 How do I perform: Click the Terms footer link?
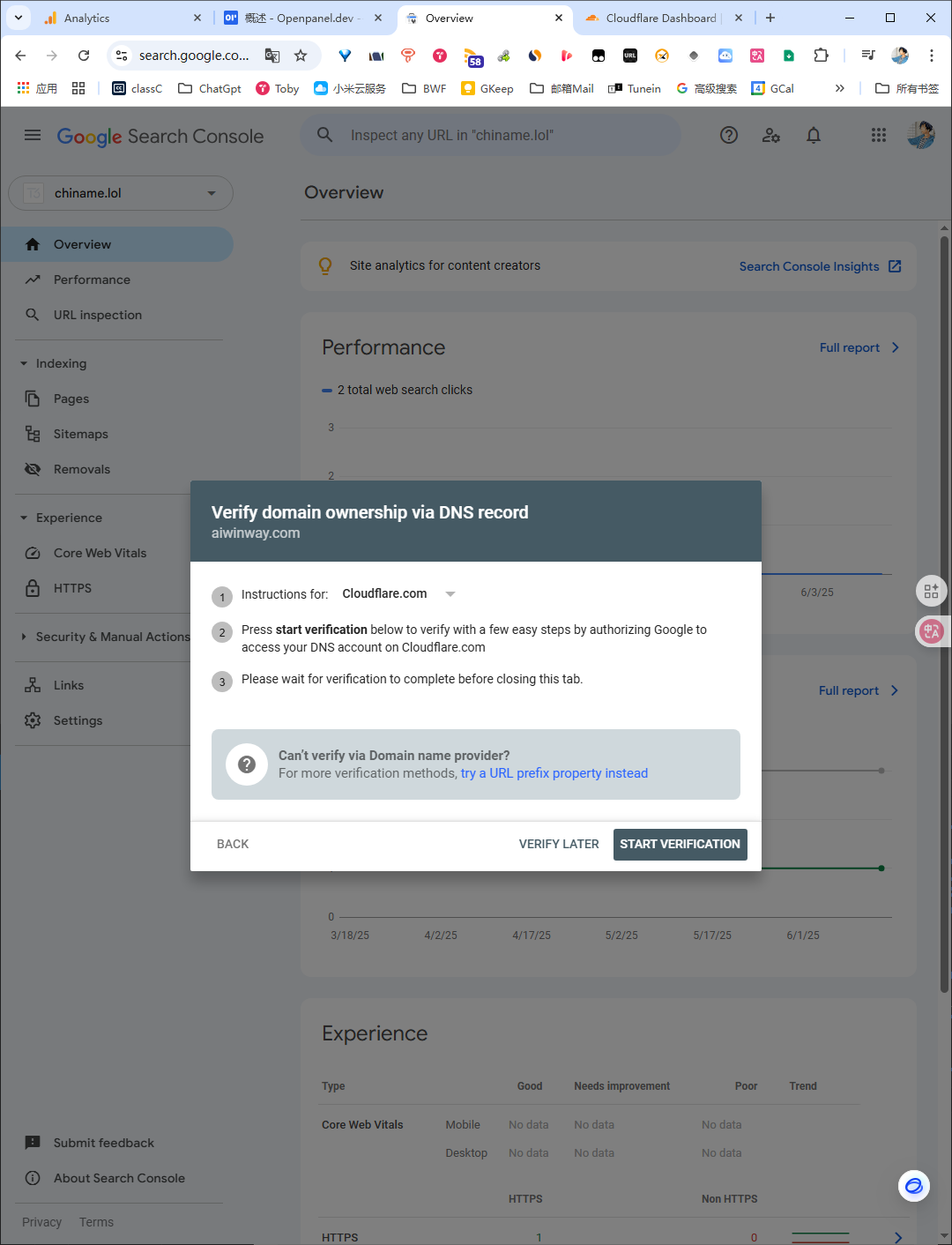click(x=96, y=1222)
